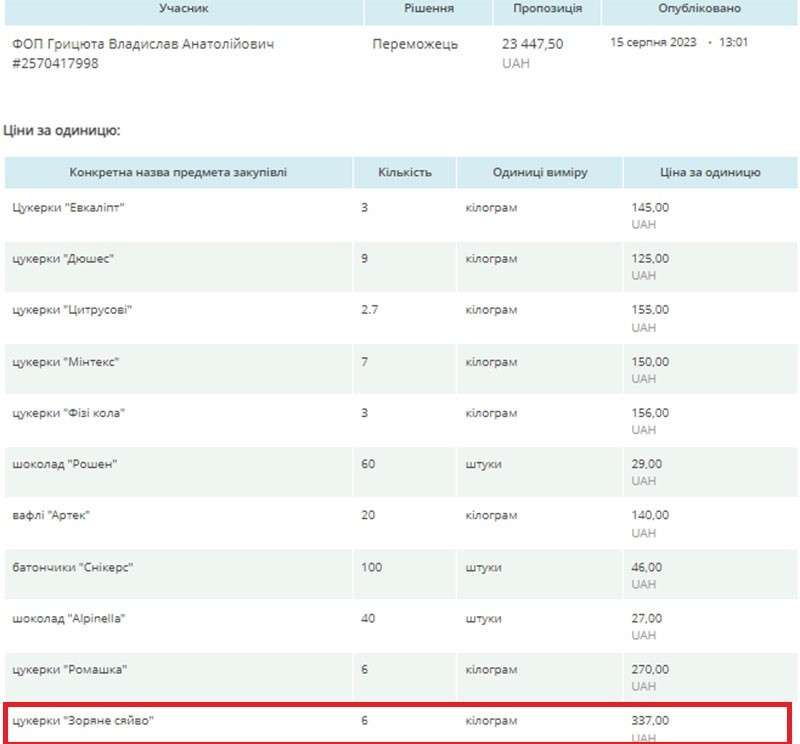The height and width of the screenshot is (744, 800).
Task: Click the Опубліковано column header
Action: [x=699, y=8]
